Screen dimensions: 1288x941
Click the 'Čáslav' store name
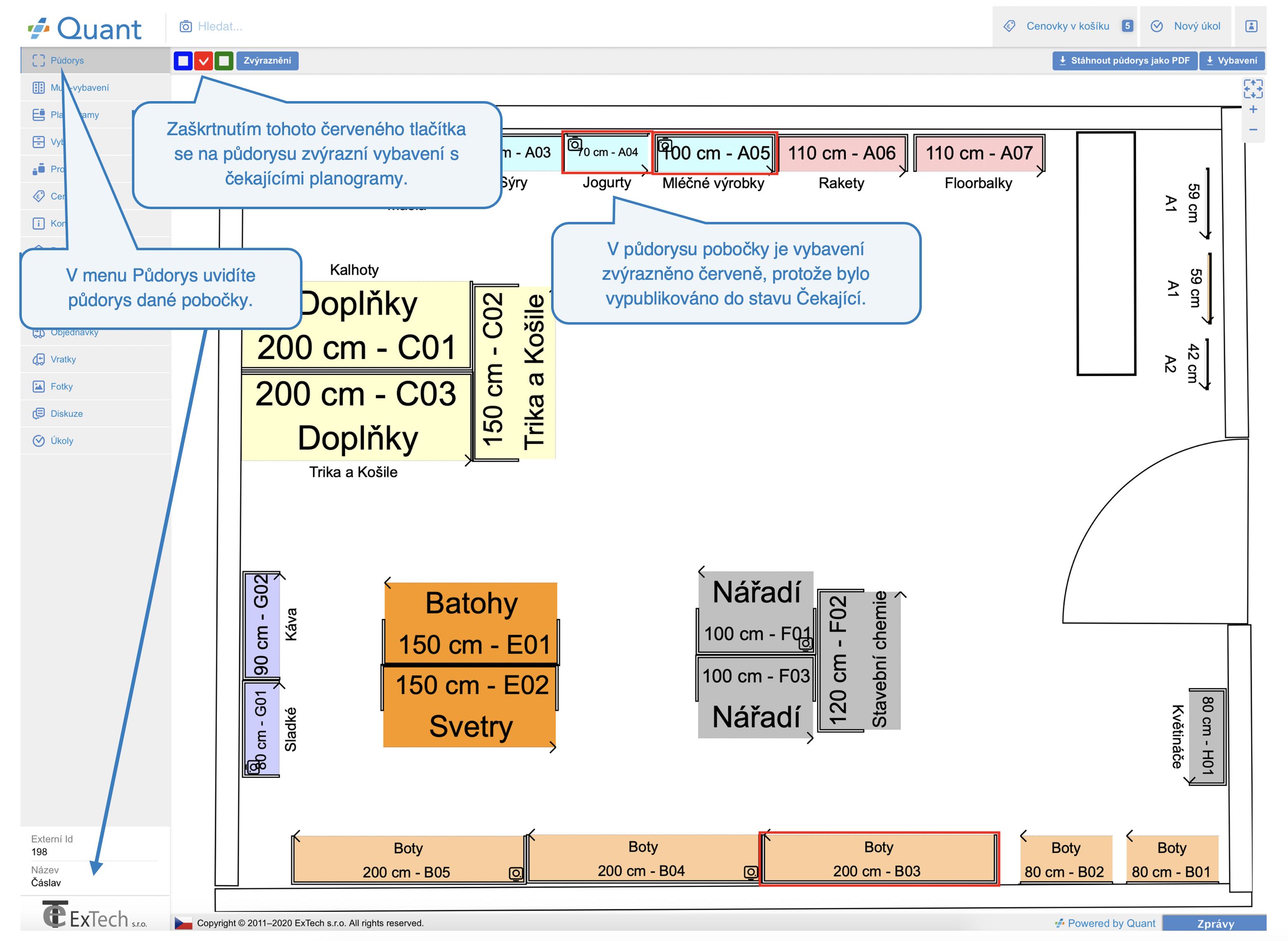coord(46,883)
